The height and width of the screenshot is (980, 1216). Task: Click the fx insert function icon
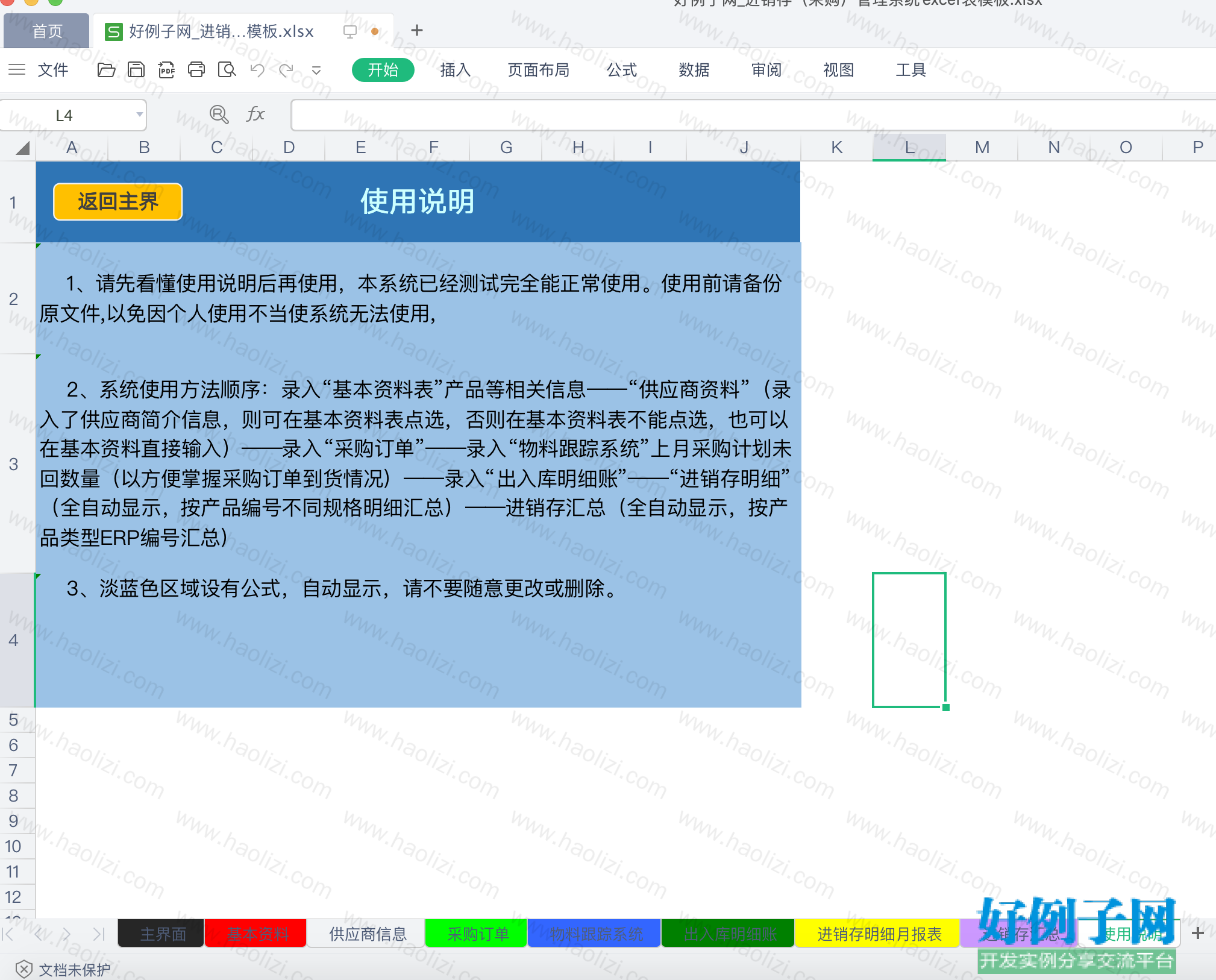(x=255, y=115)
